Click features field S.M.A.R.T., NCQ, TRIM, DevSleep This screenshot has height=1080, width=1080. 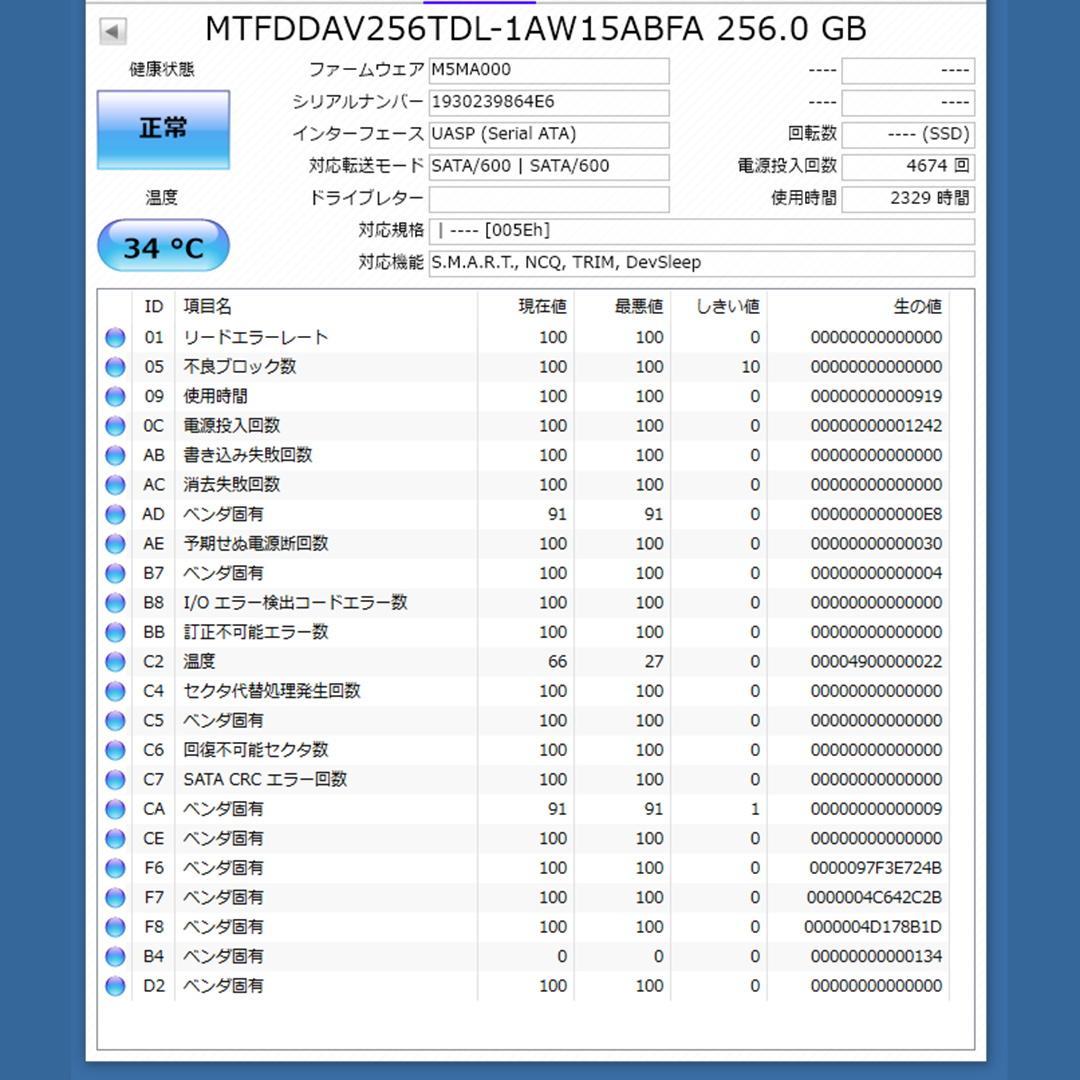point(702,263)
